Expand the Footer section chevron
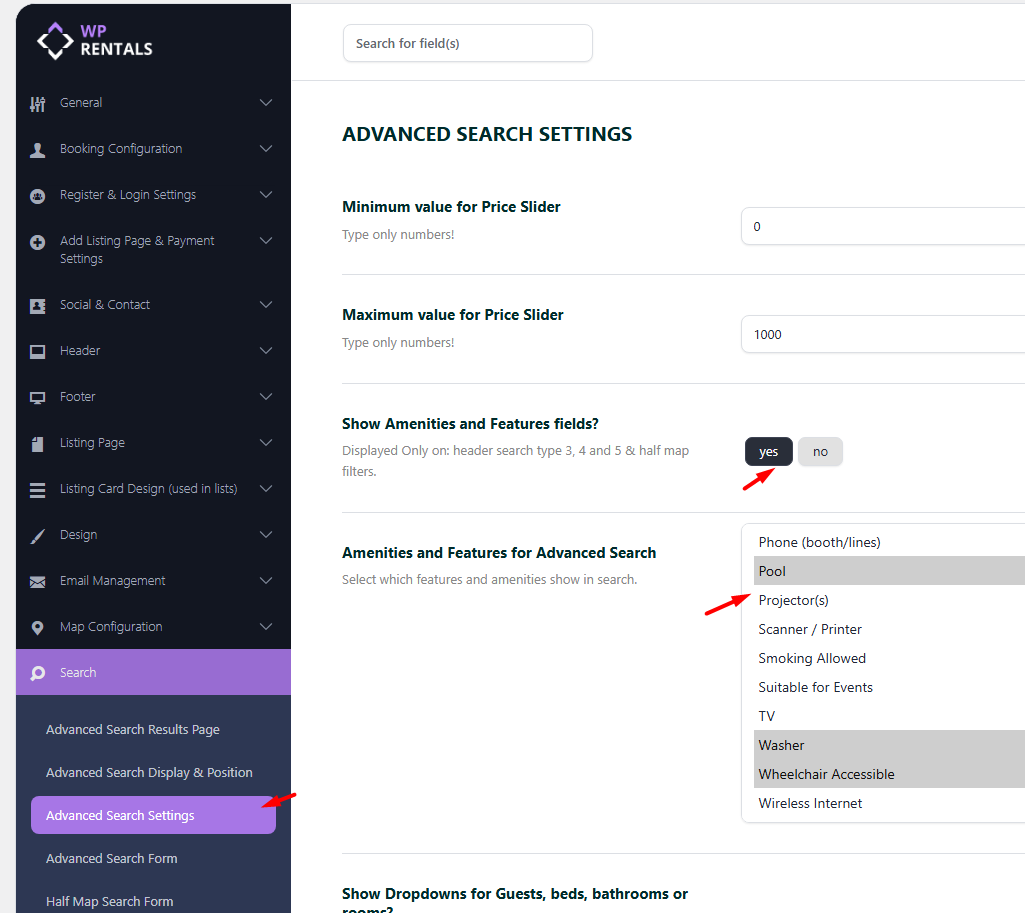The image size is (1025, 913). 266,397
